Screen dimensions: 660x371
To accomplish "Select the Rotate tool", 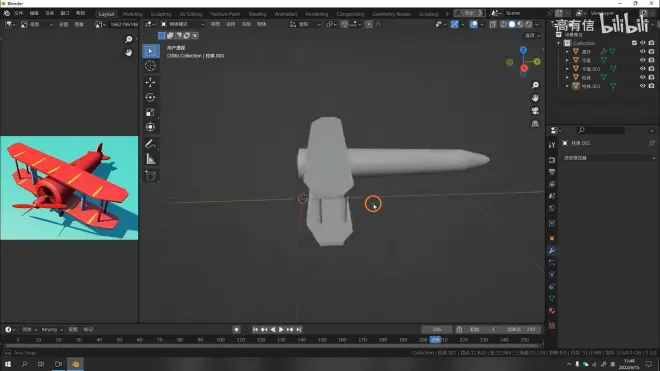I will [x=150, y=97].
